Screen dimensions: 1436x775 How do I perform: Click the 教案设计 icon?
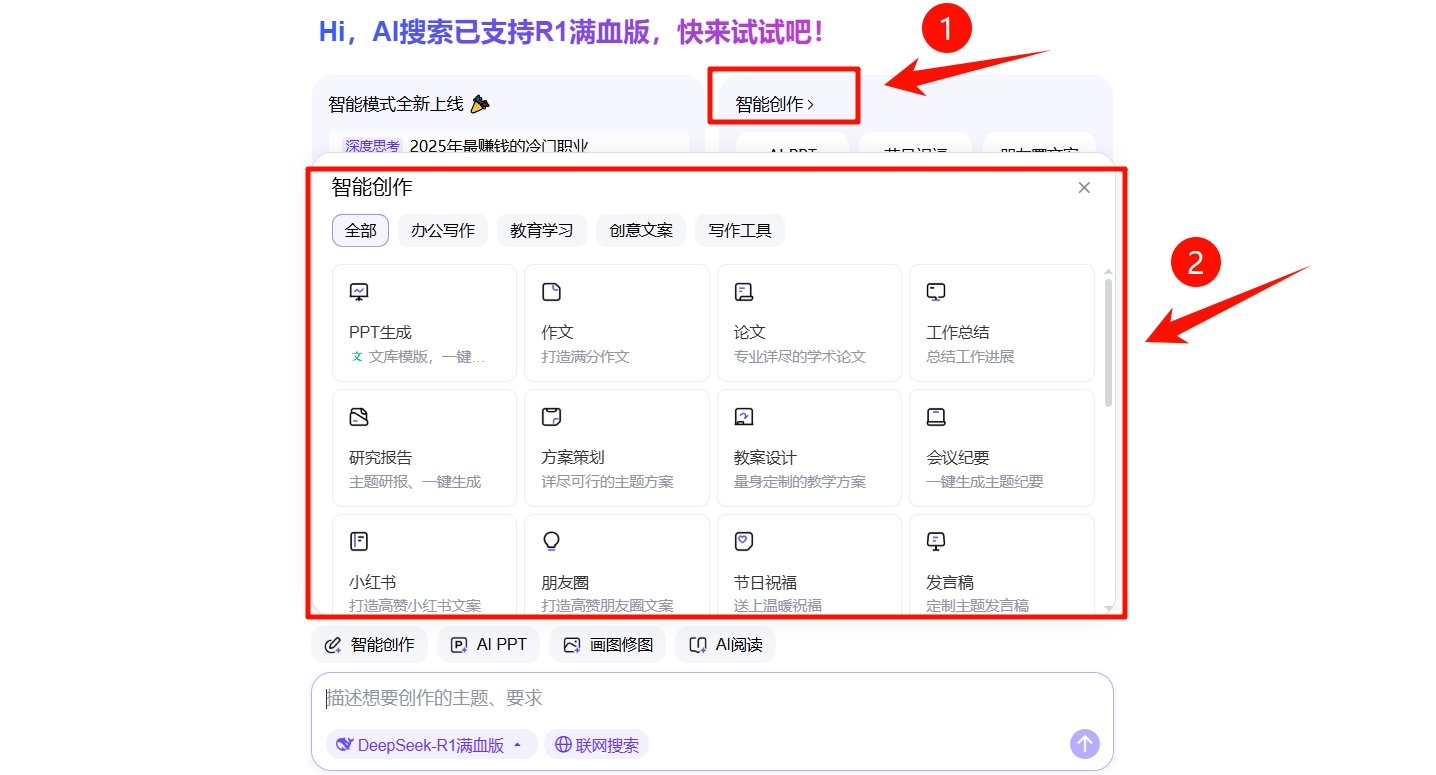coord(743,417)
